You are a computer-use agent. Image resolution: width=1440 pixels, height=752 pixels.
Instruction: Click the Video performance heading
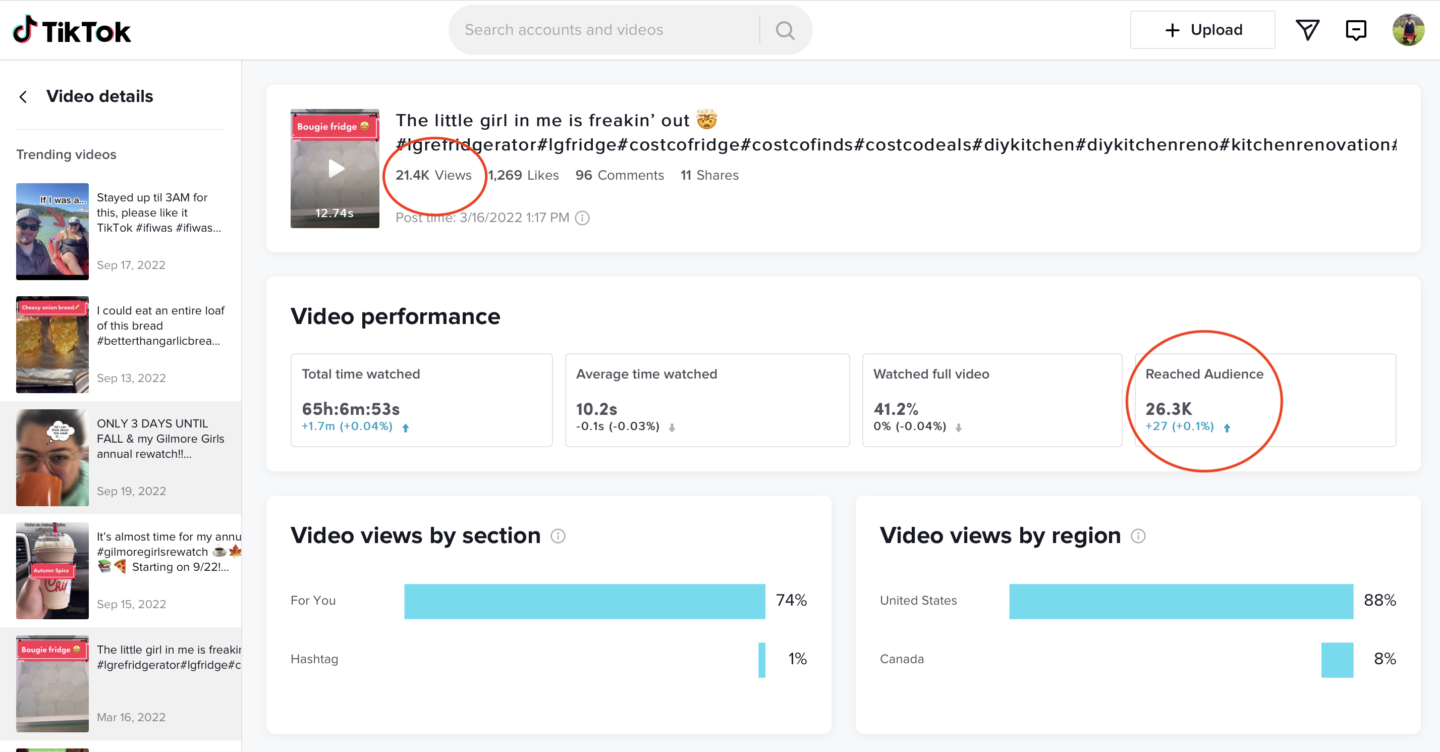[395, 316]
